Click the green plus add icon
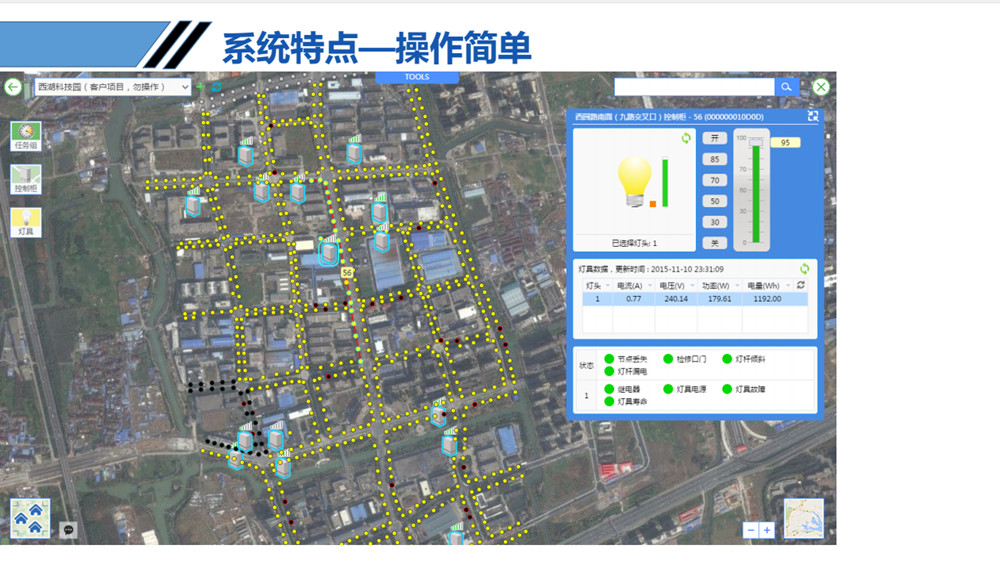The height and width of the screenshot is (579, 1000). 200,87
